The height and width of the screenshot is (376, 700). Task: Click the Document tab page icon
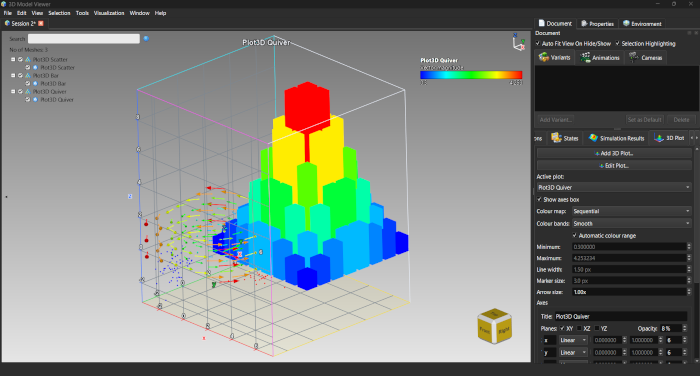pyautogui.click(x=542, y=23)
